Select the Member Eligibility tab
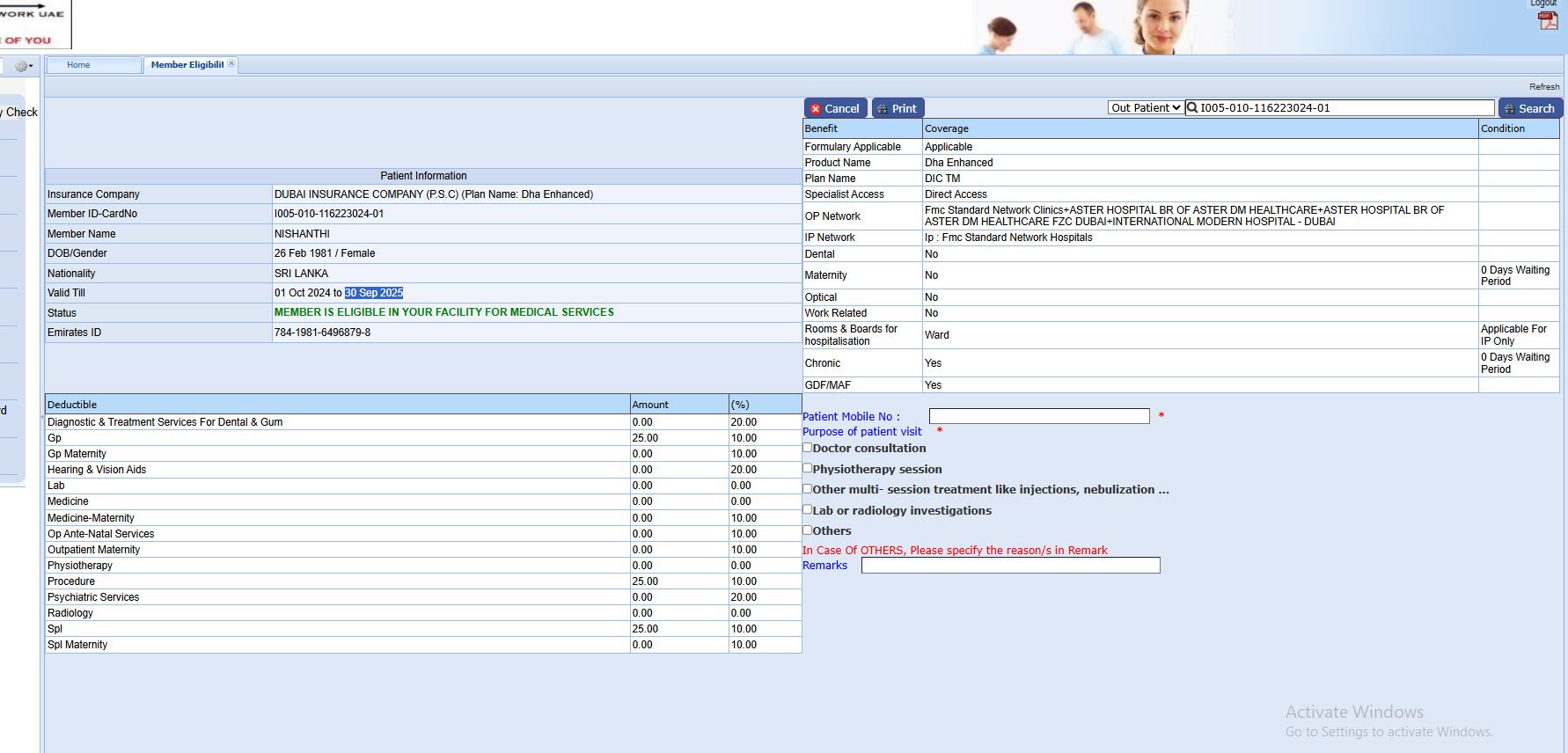 coord(187,65)
